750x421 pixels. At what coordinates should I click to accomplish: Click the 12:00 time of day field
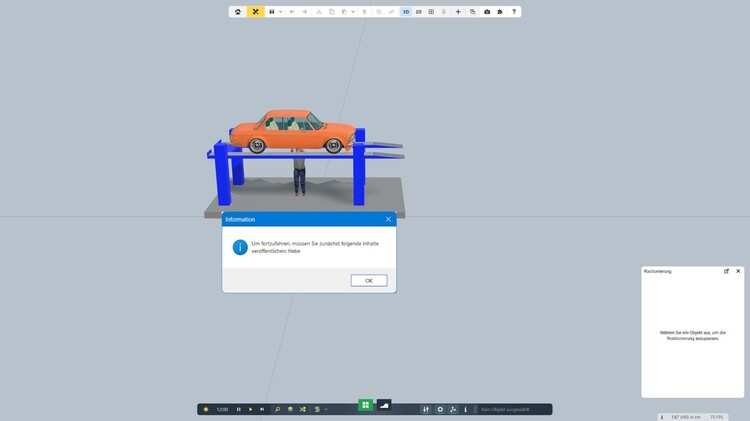point(222,409)
